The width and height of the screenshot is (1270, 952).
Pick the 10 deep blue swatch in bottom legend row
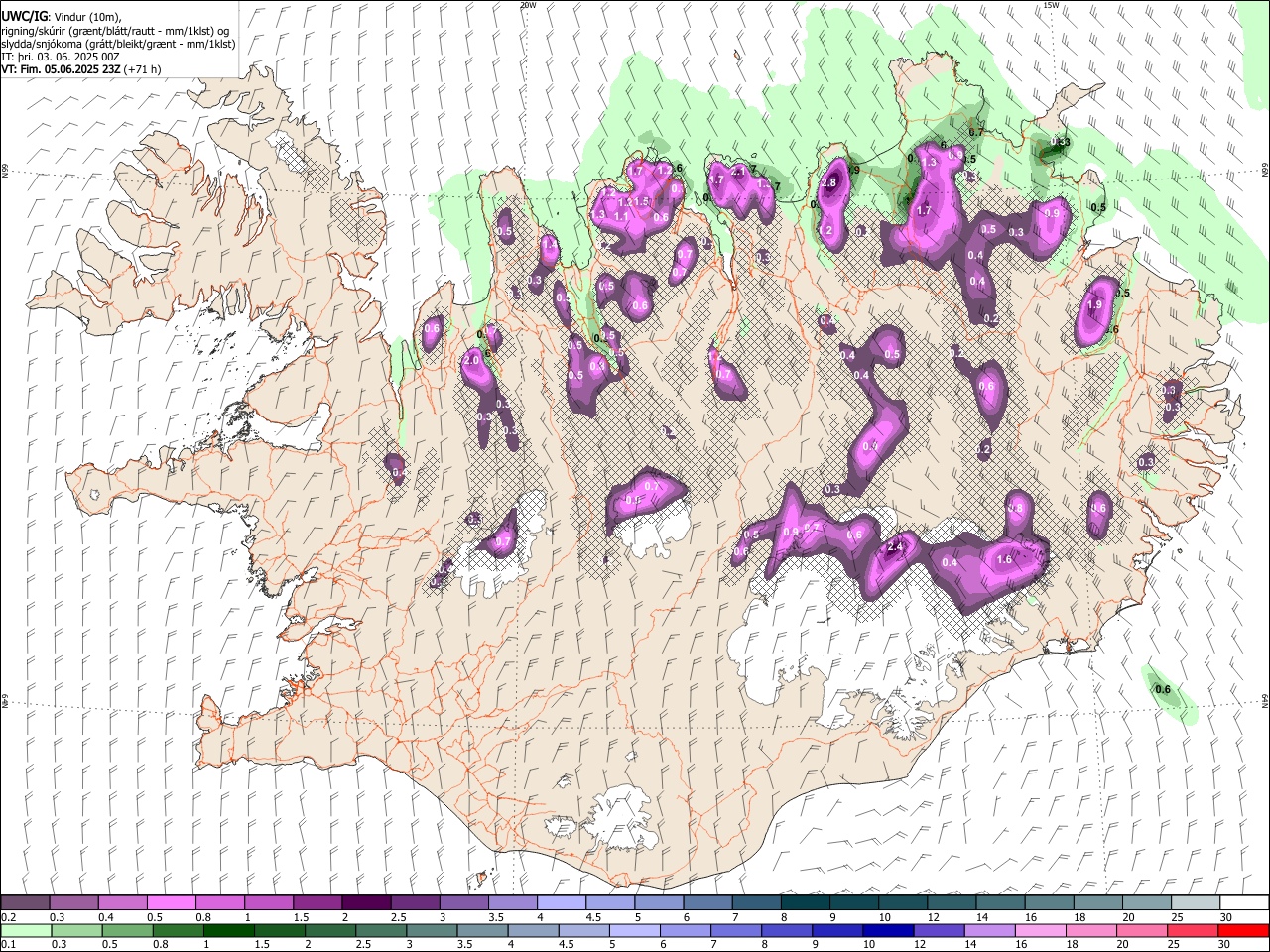pos(888,930)
